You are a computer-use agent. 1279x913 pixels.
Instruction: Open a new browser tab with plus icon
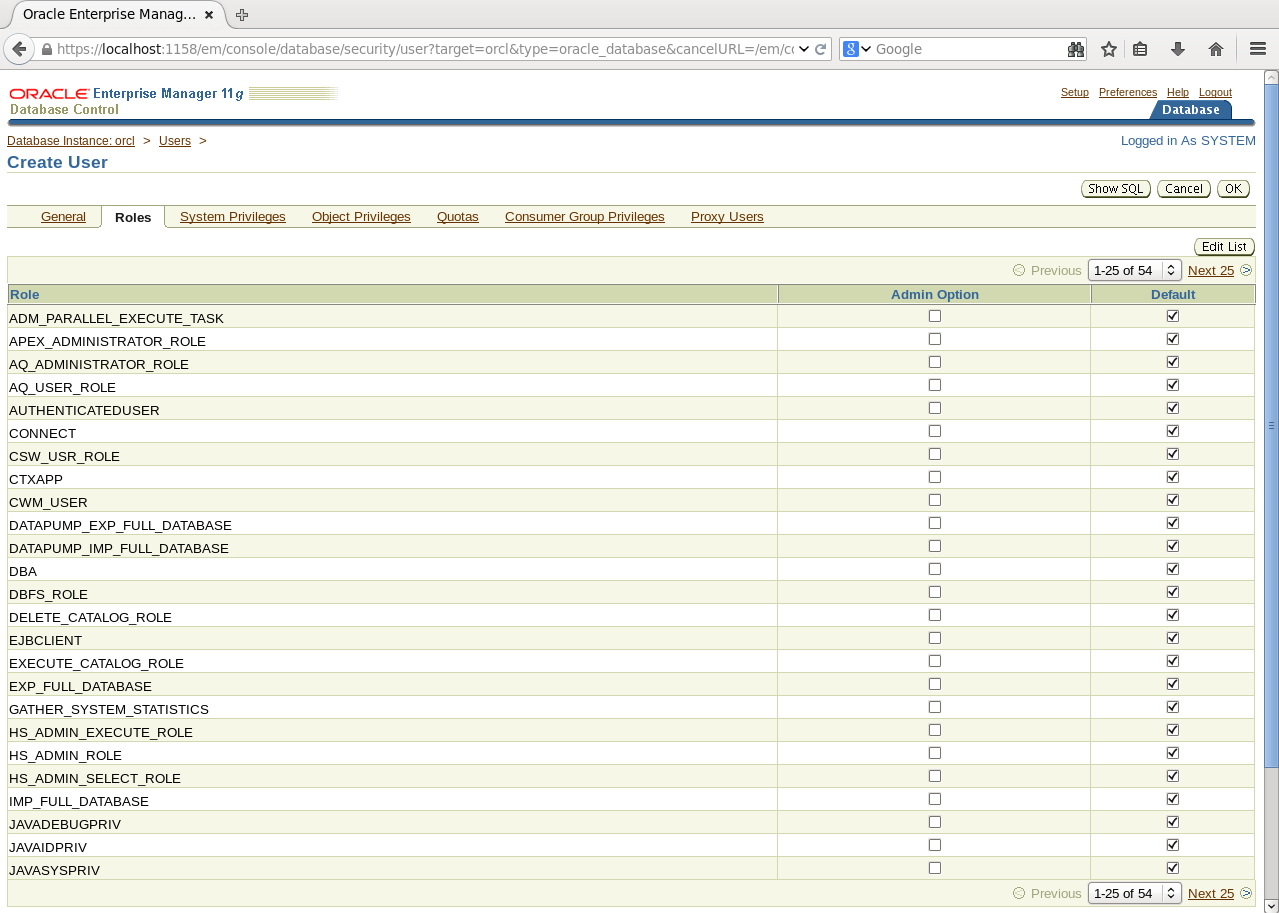pyautogui.click(x=242, y=14)
